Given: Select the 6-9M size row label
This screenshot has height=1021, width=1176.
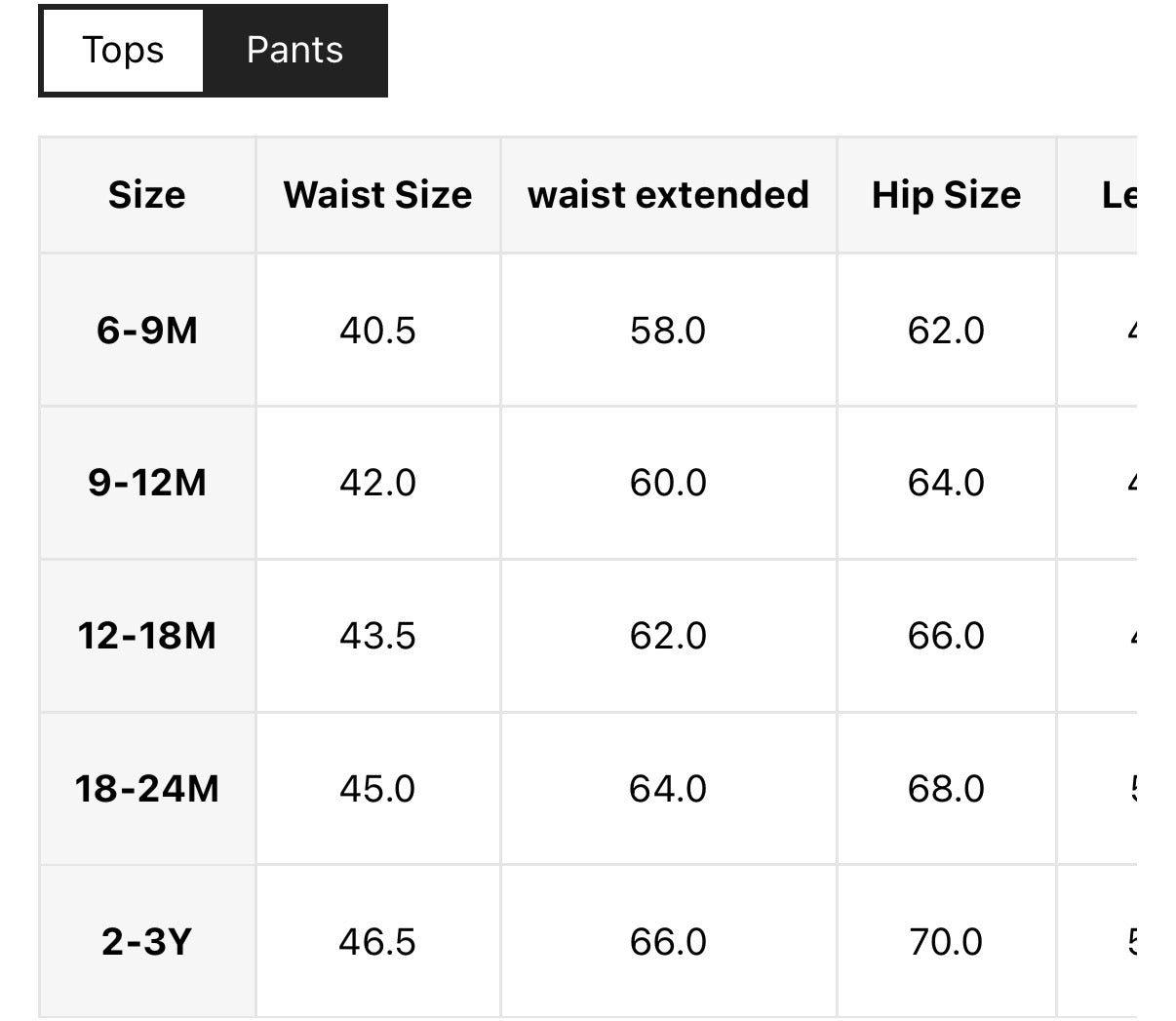Looking at the screenshot, I should tap(147, 331).
